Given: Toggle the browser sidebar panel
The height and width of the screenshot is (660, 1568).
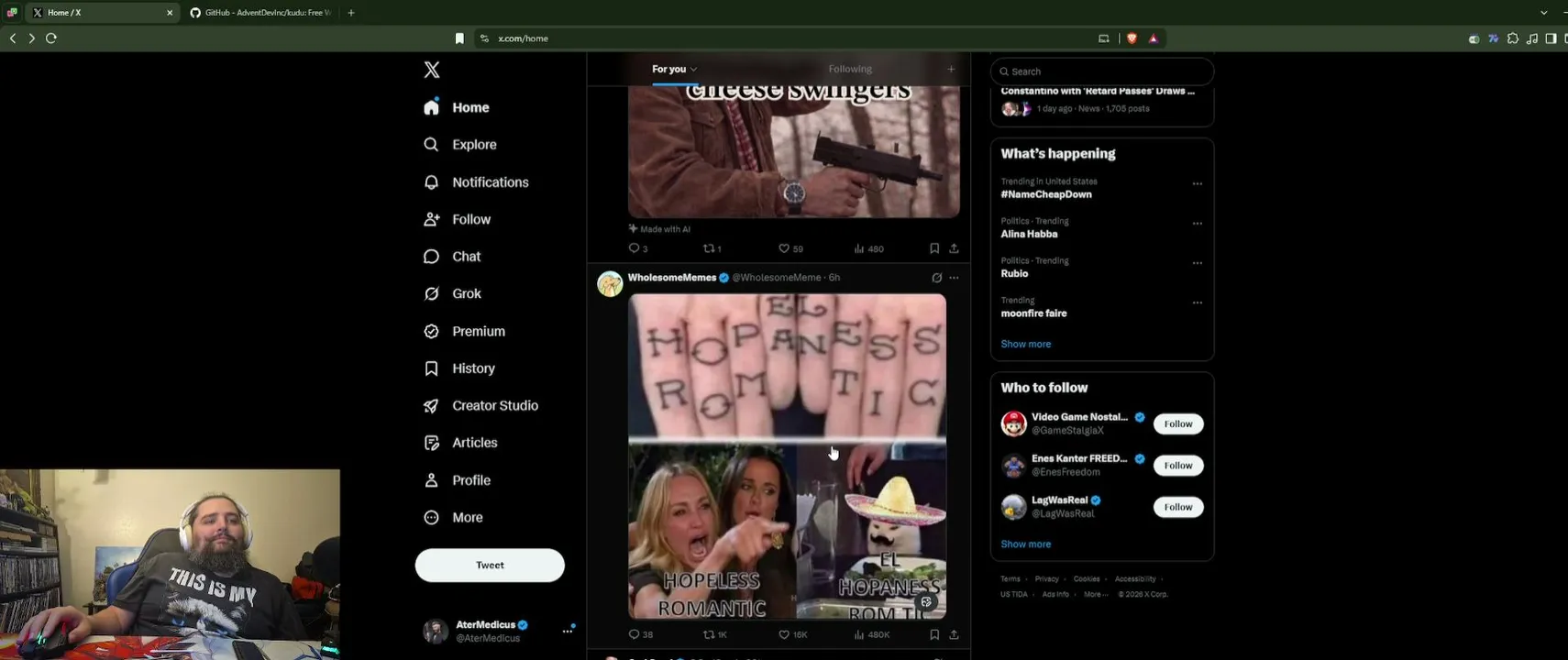Looking at the screenshot, I should coord(1551,38).
